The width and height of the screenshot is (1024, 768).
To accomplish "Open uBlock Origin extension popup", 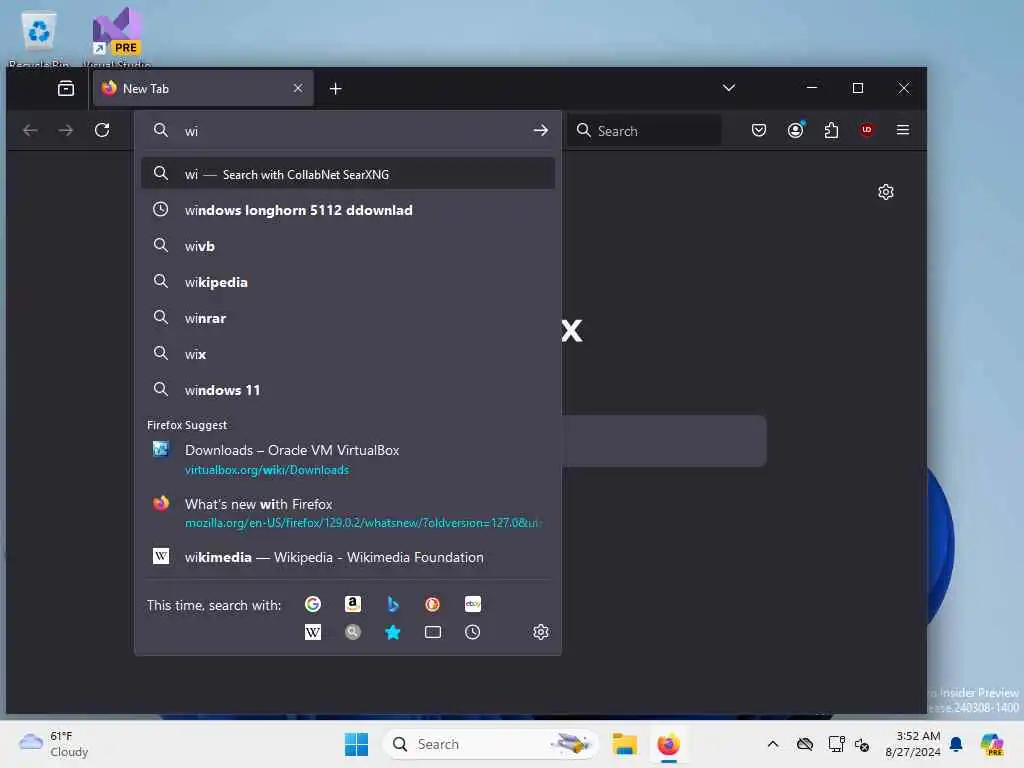I will coord(867,130).
